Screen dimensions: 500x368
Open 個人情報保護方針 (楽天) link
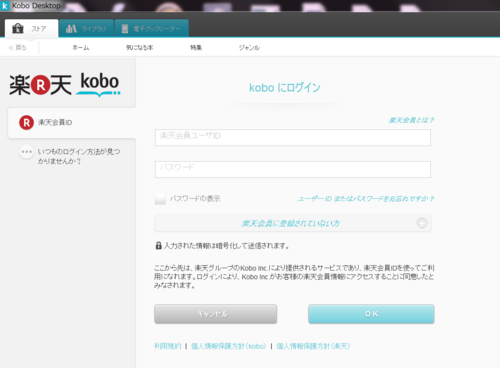313,346
